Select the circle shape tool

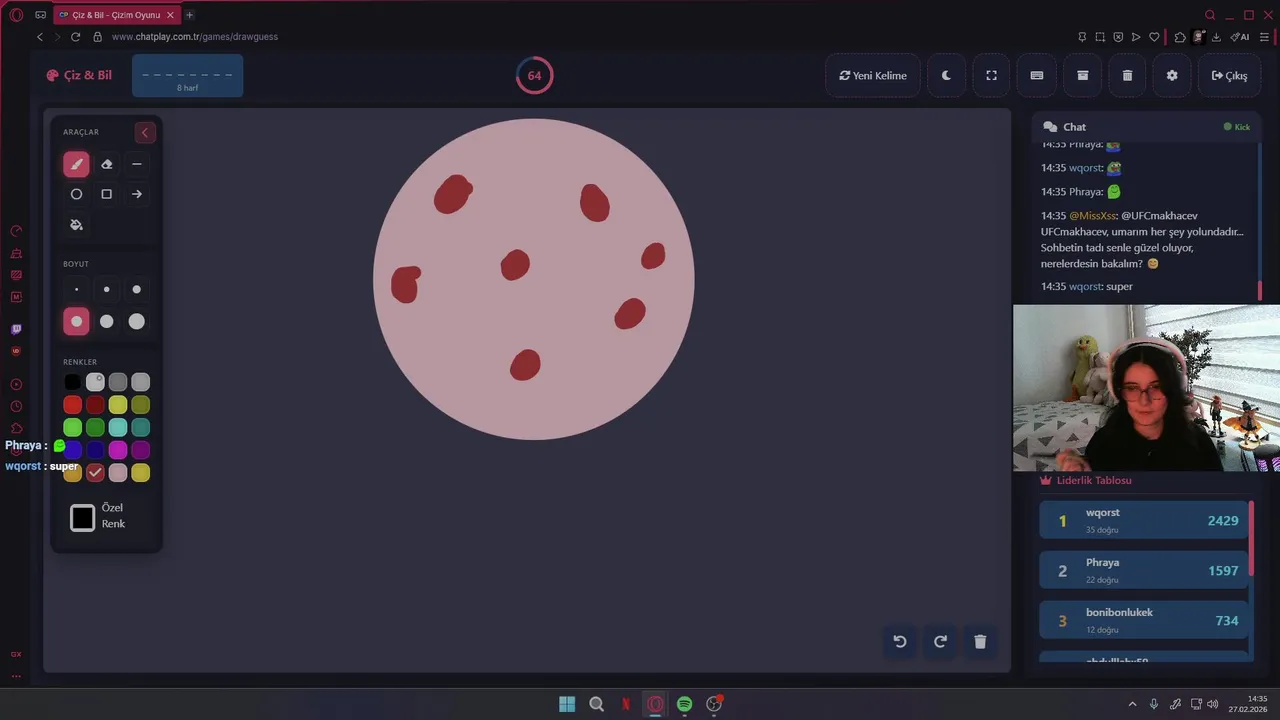pos(76,194)
